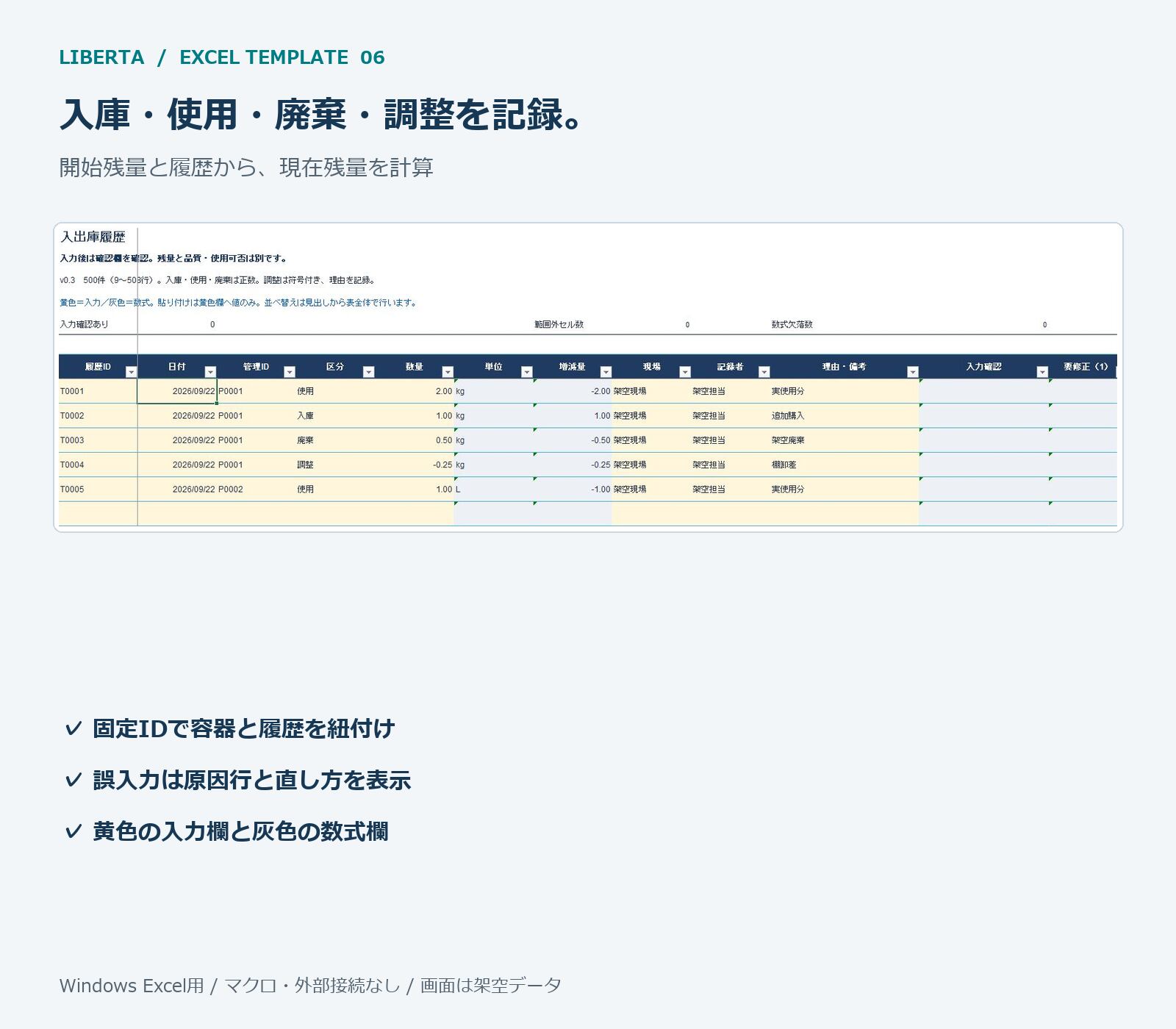
Task: Click the -0.25 quantity cell in 数量 column
Action: click(x=415, y=465)
